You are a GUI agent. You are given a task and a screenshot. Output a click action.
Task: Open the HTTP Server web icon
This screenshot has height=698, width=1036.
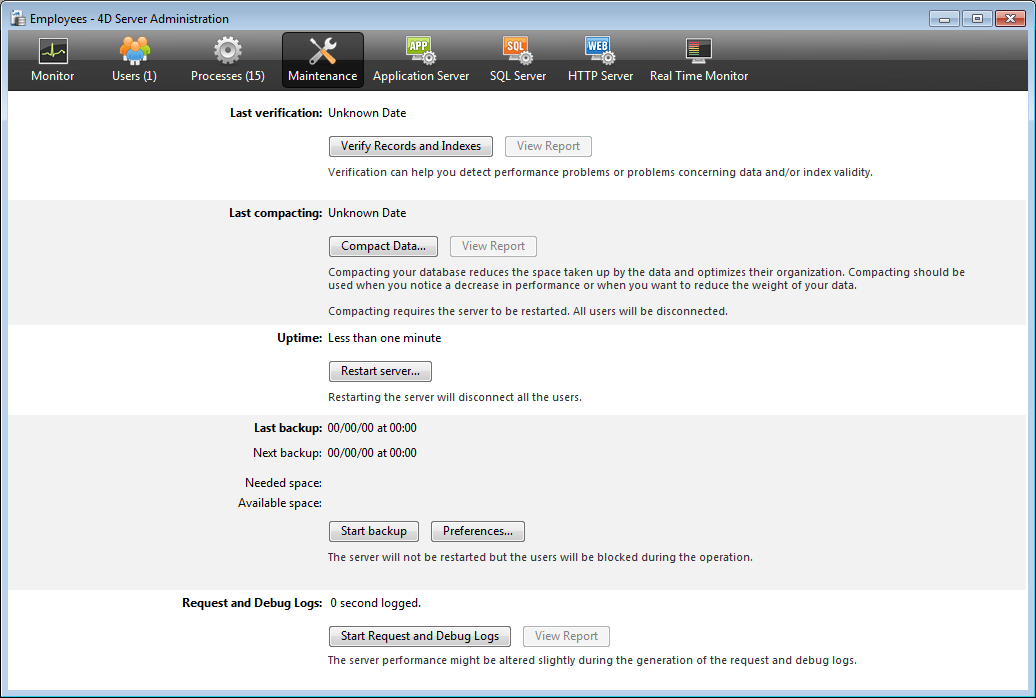(x=600, y=51)
